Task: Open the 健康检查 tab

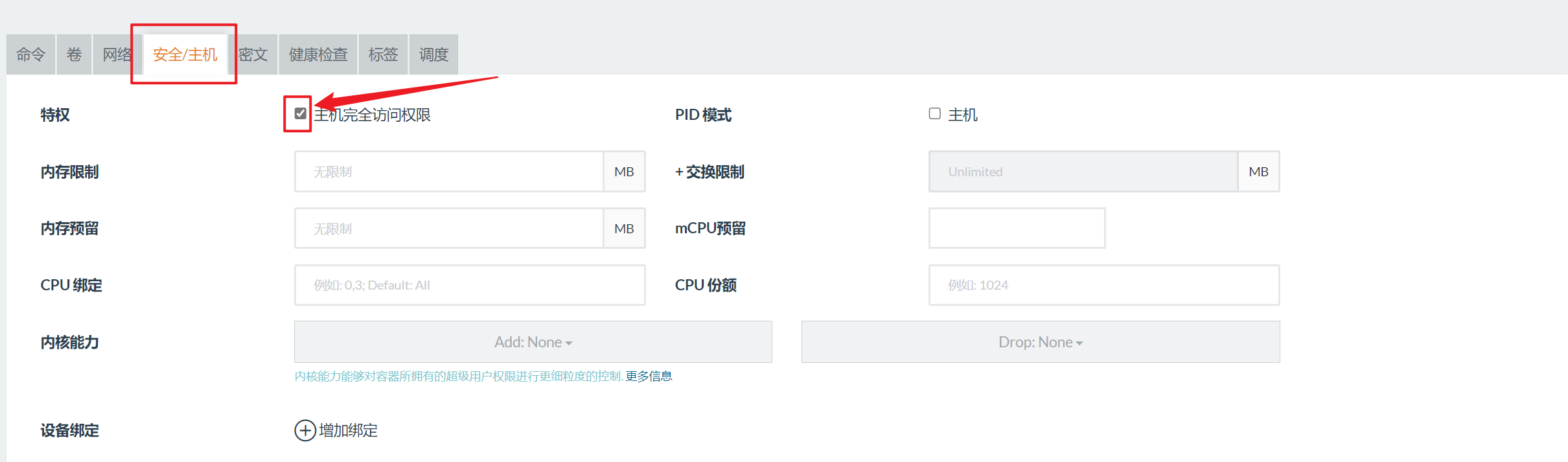Action: point(318,54)
